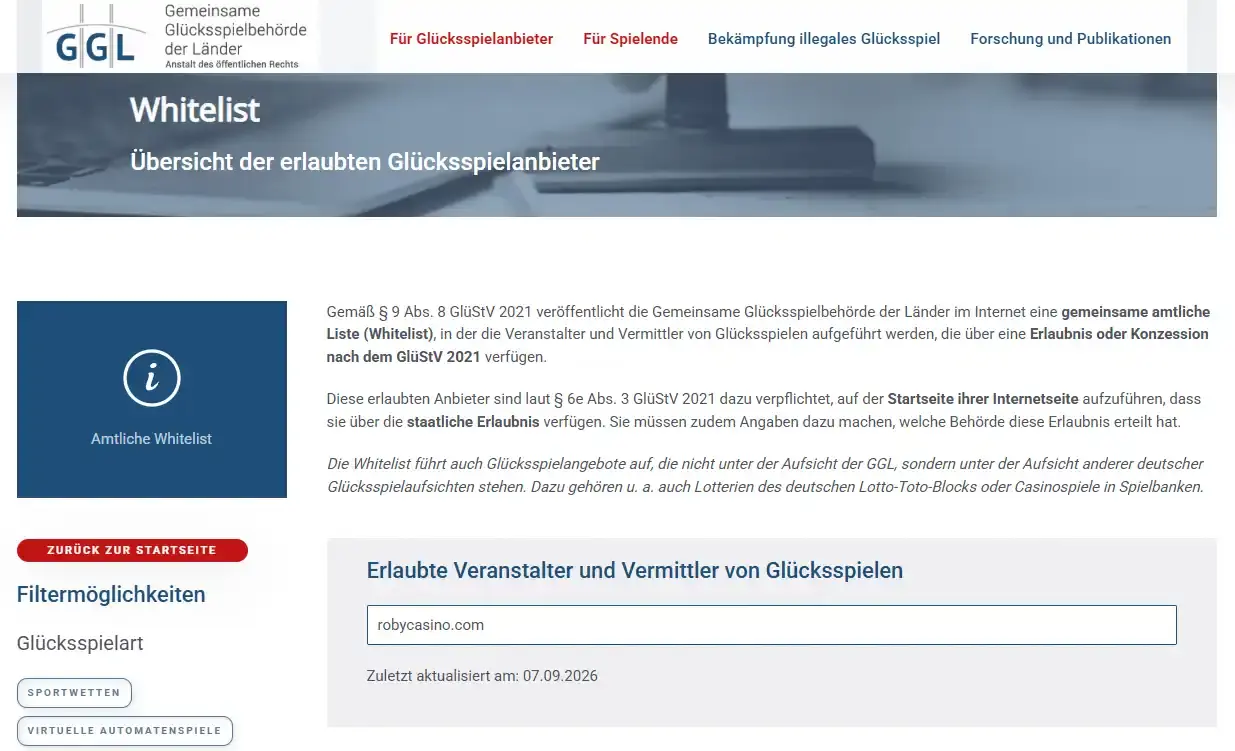Click the search field containing robycasino.com
This screenshot has height=751, width=1235.
point(771,625)
